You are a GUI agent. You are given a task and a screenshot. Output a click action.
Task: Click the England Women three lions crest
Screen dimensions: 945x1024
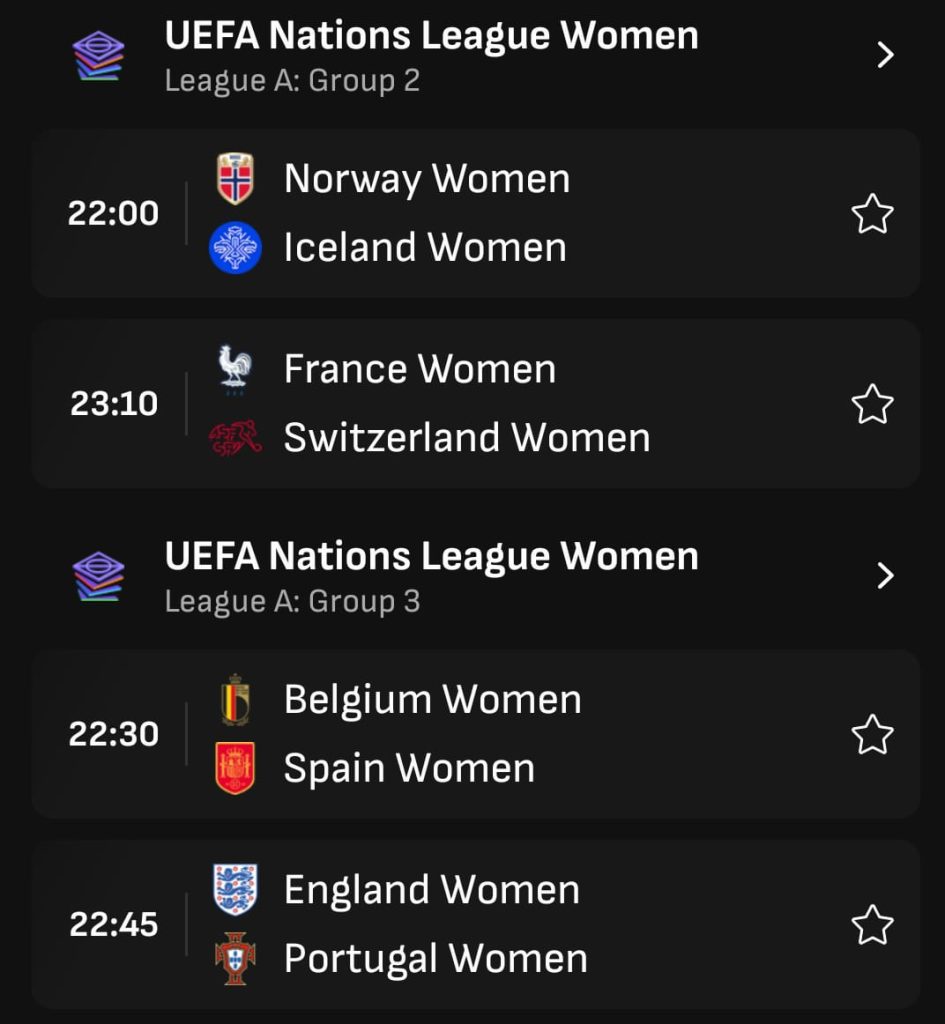pyautogui.click(x=235, y=889)
